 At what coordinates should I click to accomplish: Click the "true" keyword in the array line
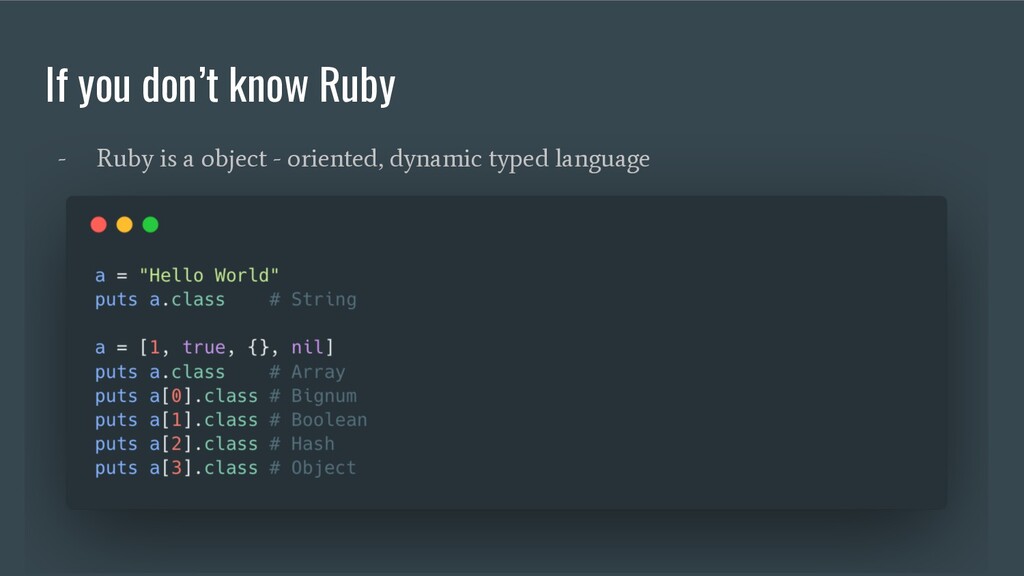(204, 347)
